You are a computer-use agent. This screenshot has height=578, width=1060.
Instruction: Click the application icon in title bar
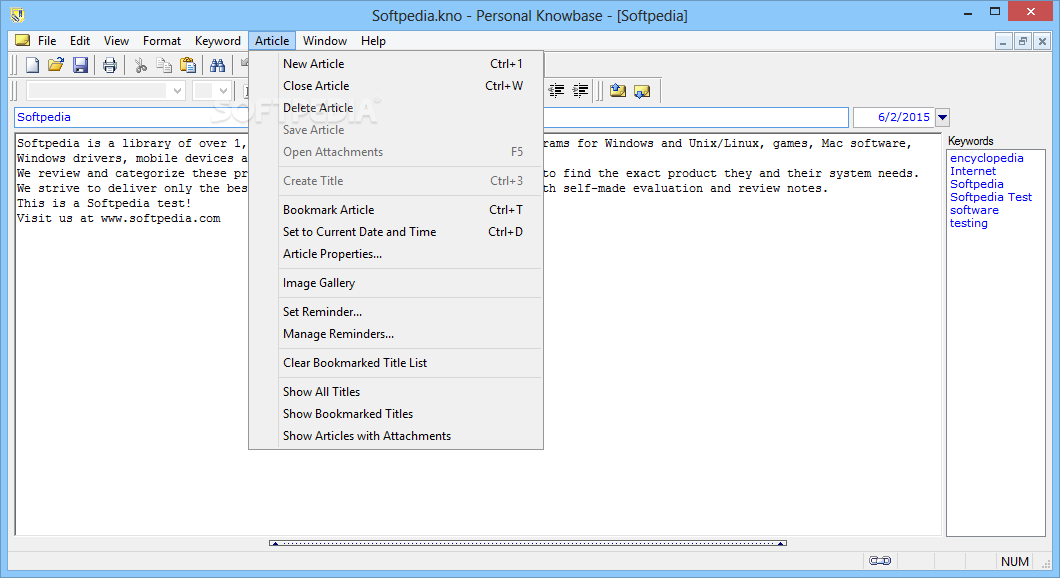[x=18, y=14]
